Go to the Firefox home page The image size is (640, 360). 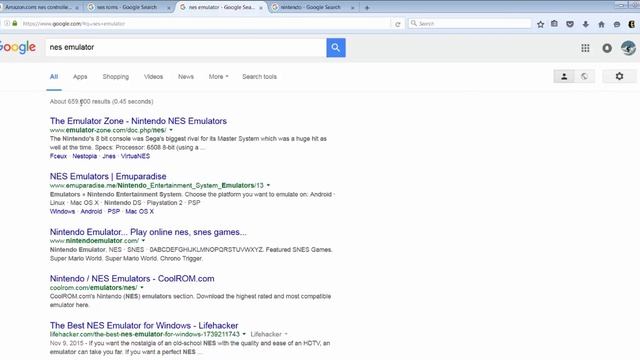601,24
